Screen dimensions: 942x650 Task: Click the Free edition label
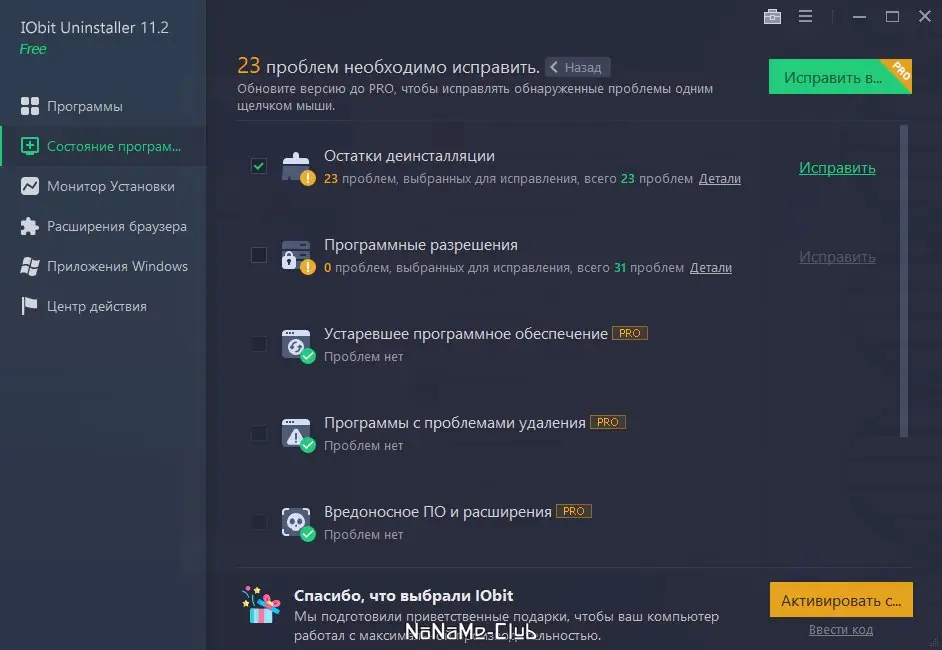pyautogui.click(x=33, y=49)
